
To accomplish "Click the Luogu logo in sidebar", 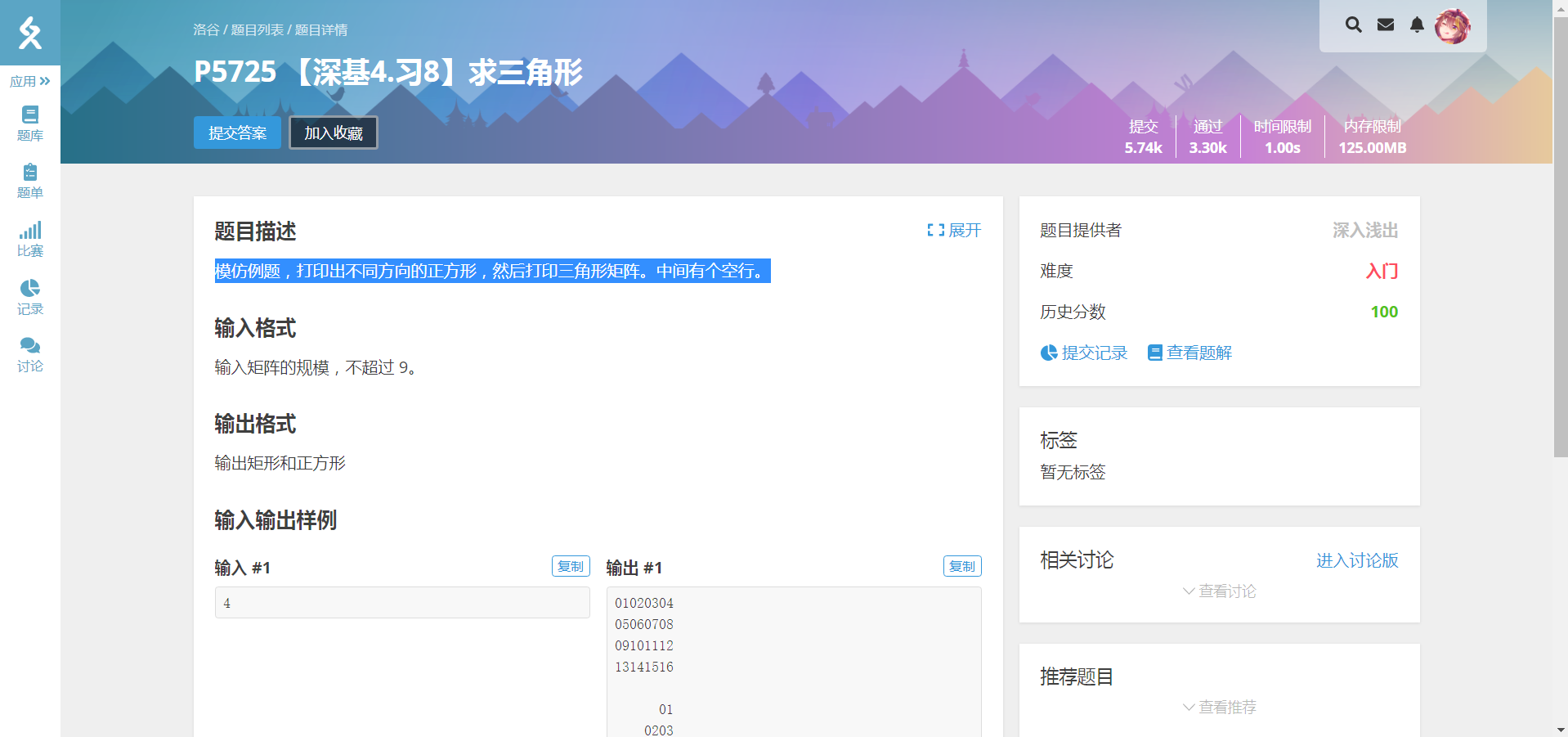I will coord(30,33).
